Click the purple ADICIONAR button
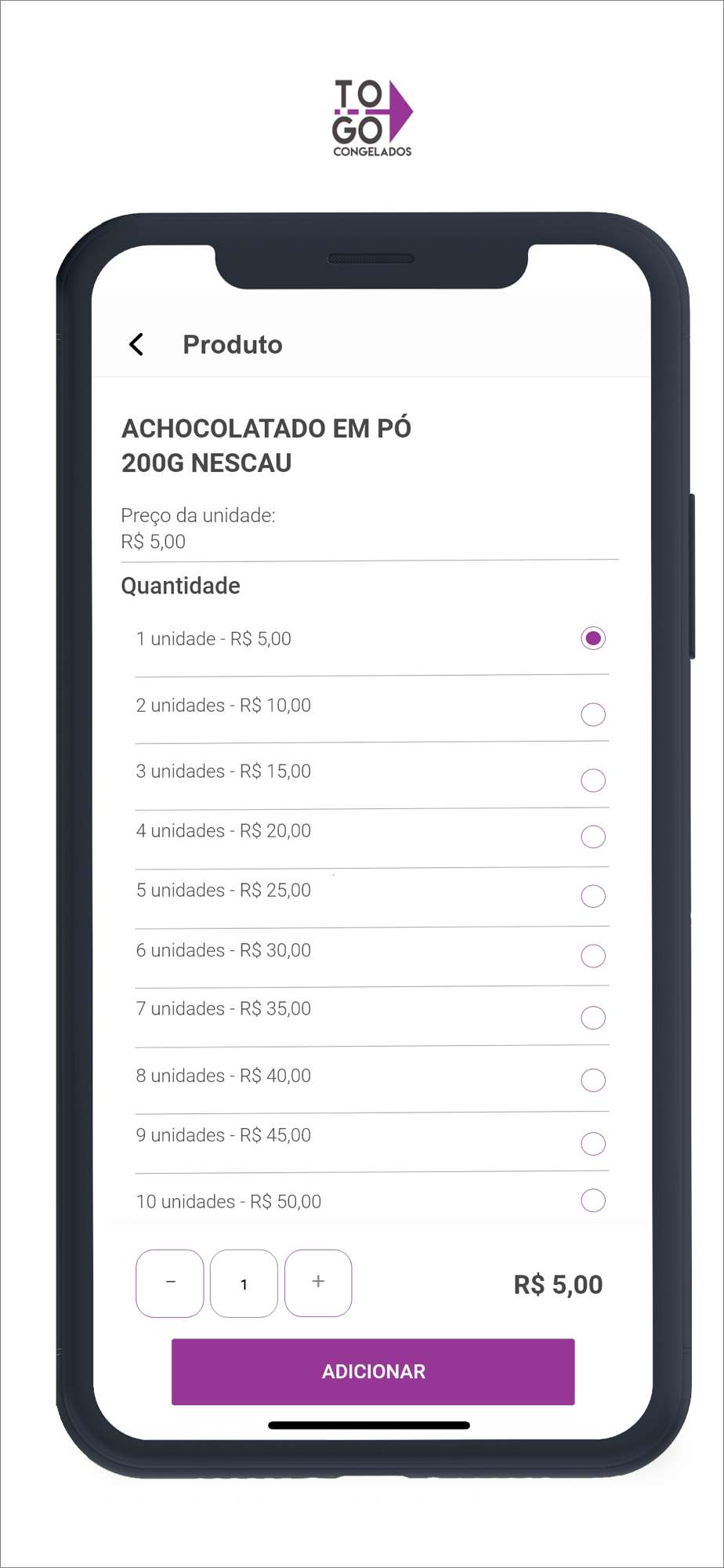This screenshot has height=1568, width=724. [373, 1371]
